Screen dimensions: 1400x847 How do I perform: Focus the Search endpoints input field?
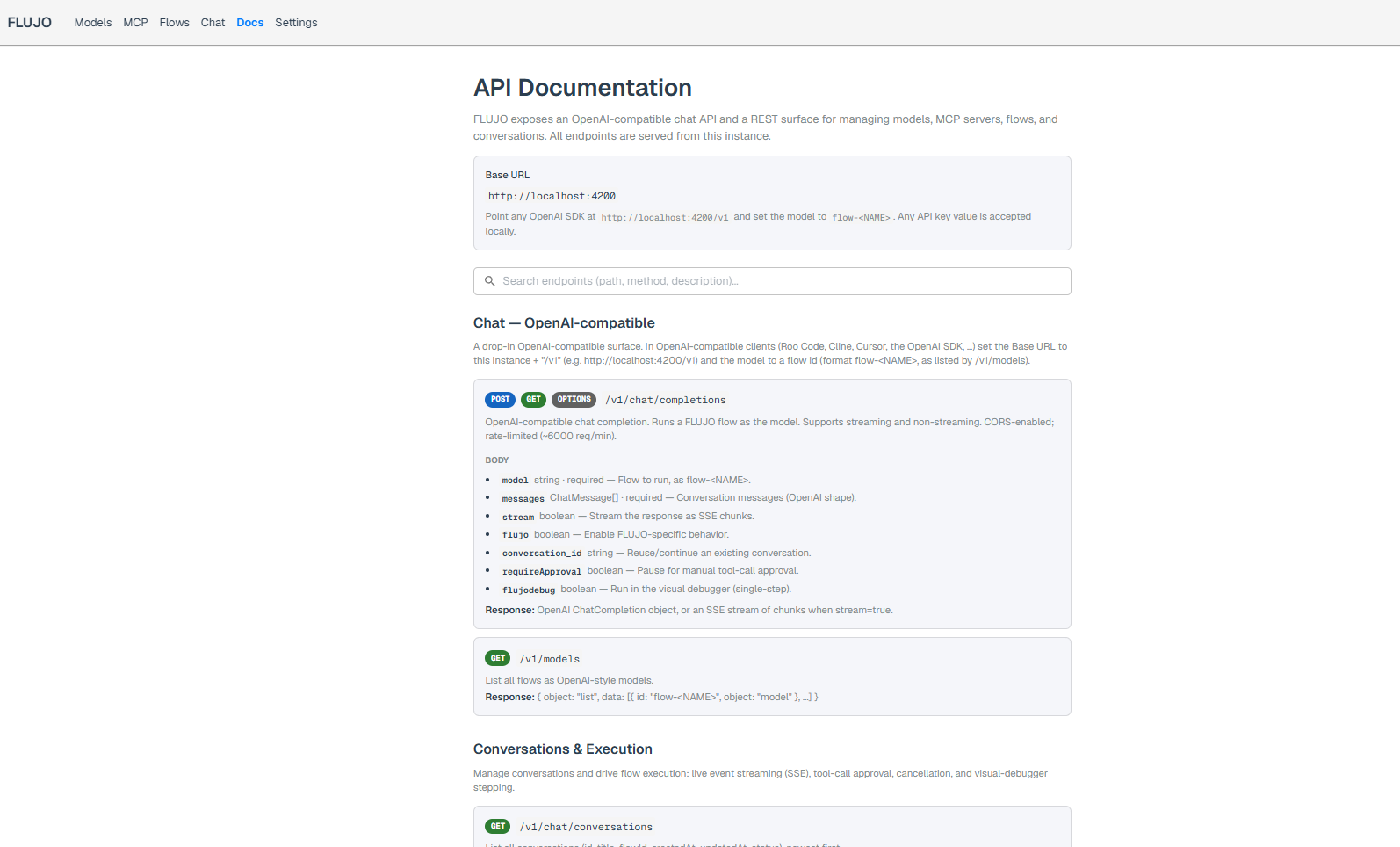772,281
